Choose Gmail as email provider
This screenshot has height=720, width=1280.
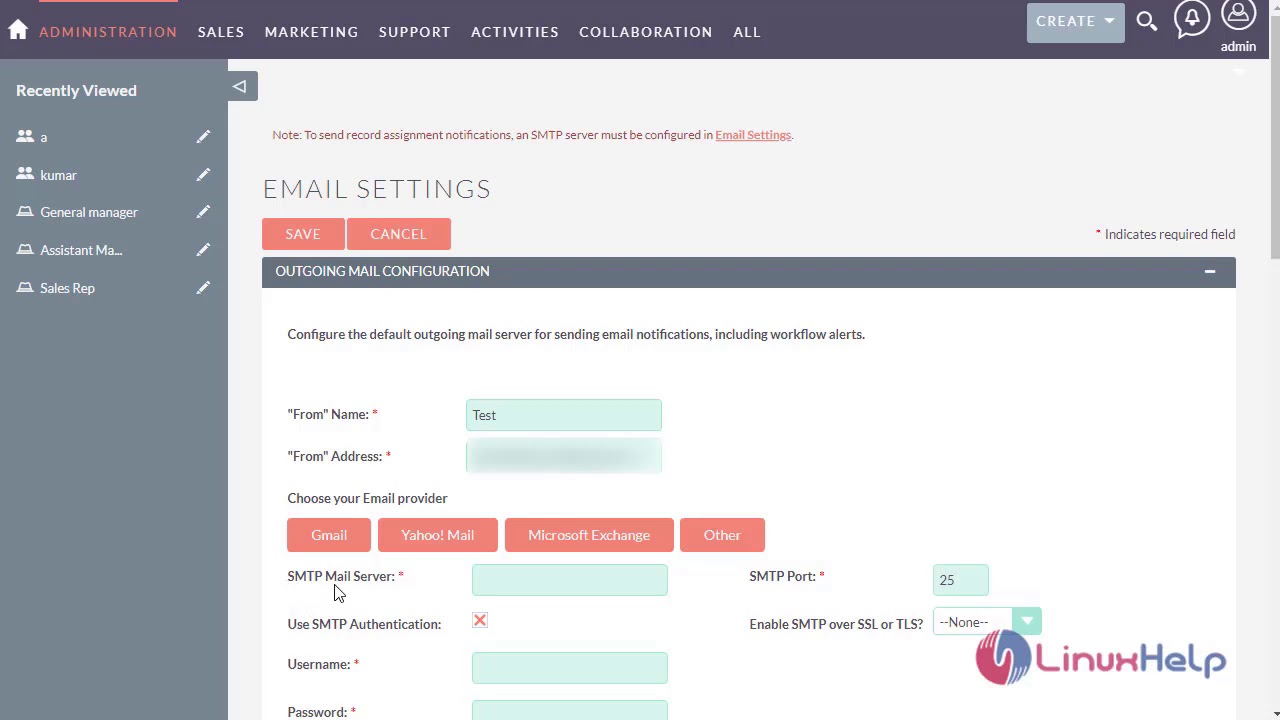tap(329, 535)
